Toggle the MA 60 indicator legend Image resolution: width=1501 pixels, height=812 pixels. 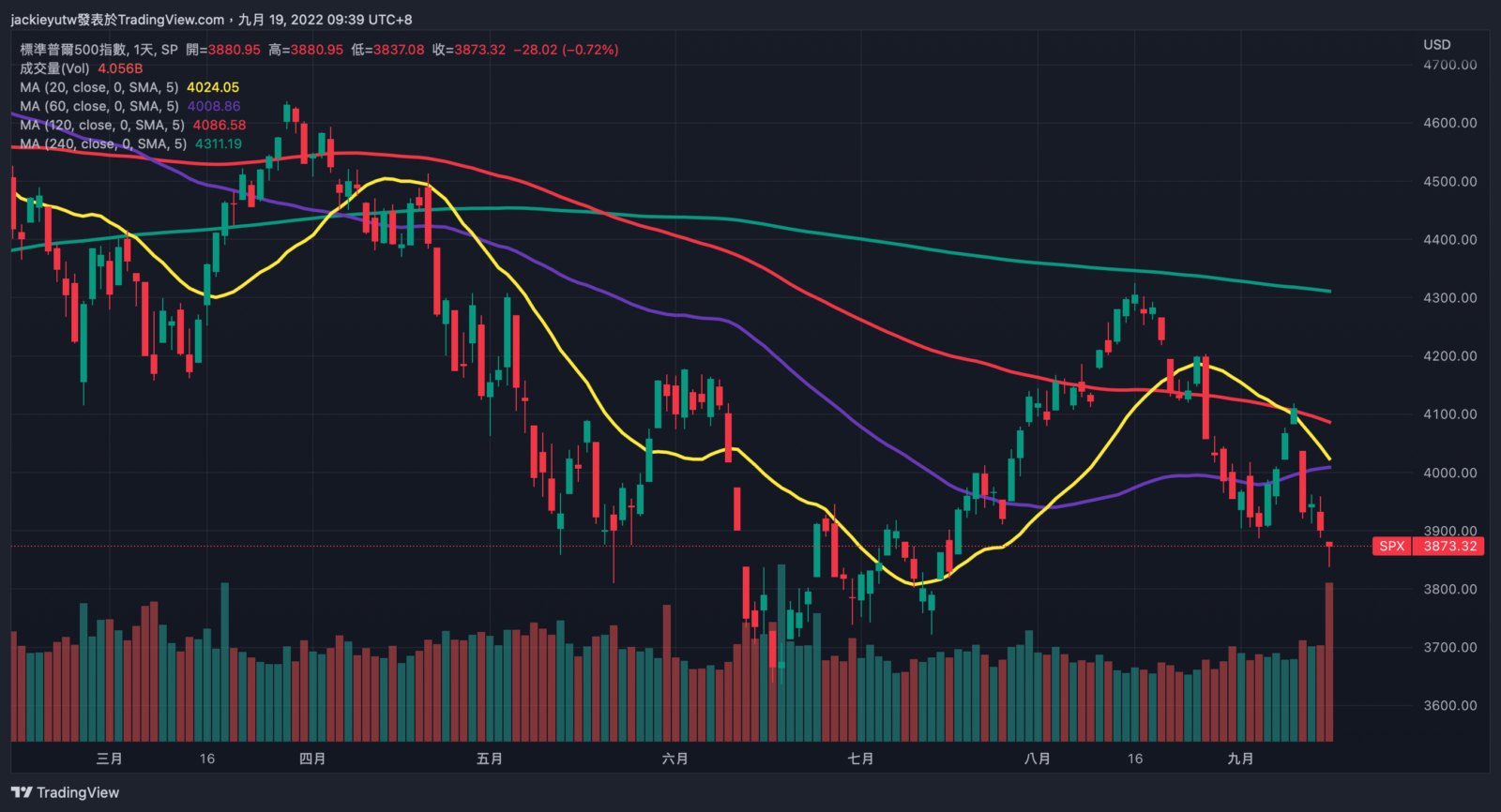99,106
